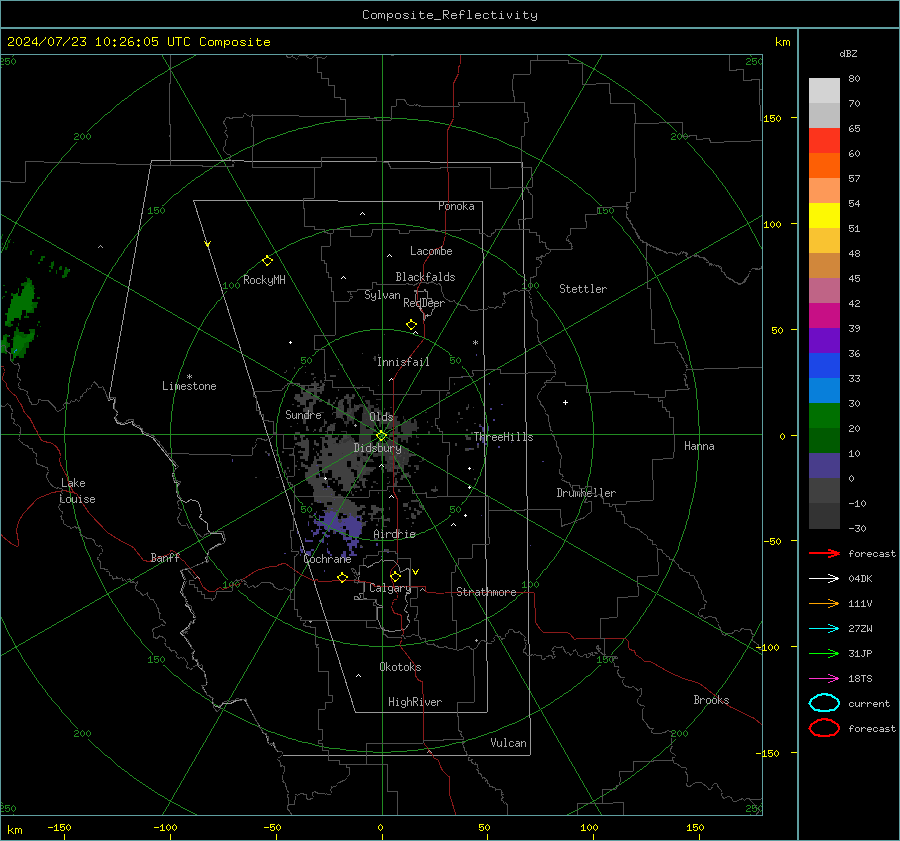Click the dBZ legend heading

[848, 54]
